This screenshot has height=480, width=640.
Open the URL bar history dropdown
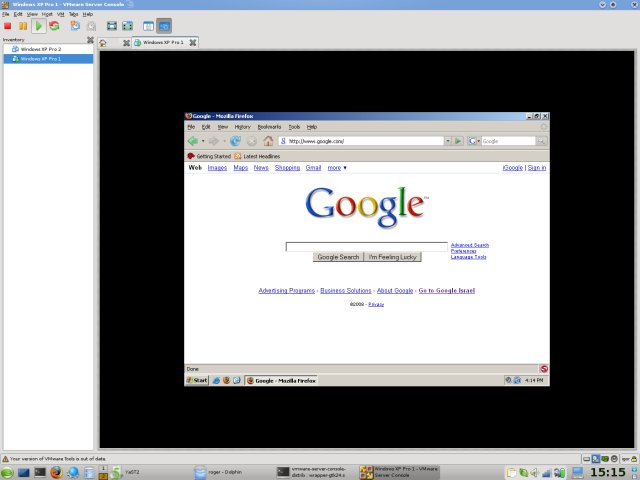coord(448,141)
